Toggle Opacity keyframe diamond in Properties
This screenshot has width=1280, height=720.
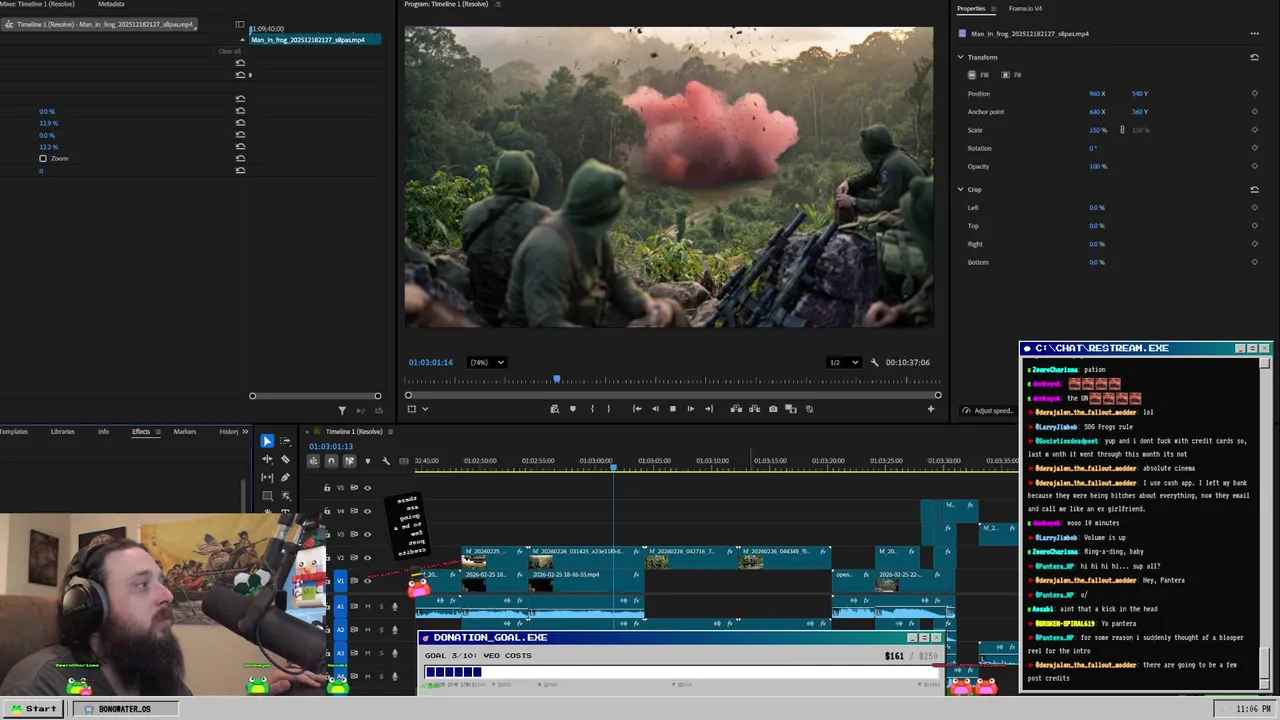1254,166
